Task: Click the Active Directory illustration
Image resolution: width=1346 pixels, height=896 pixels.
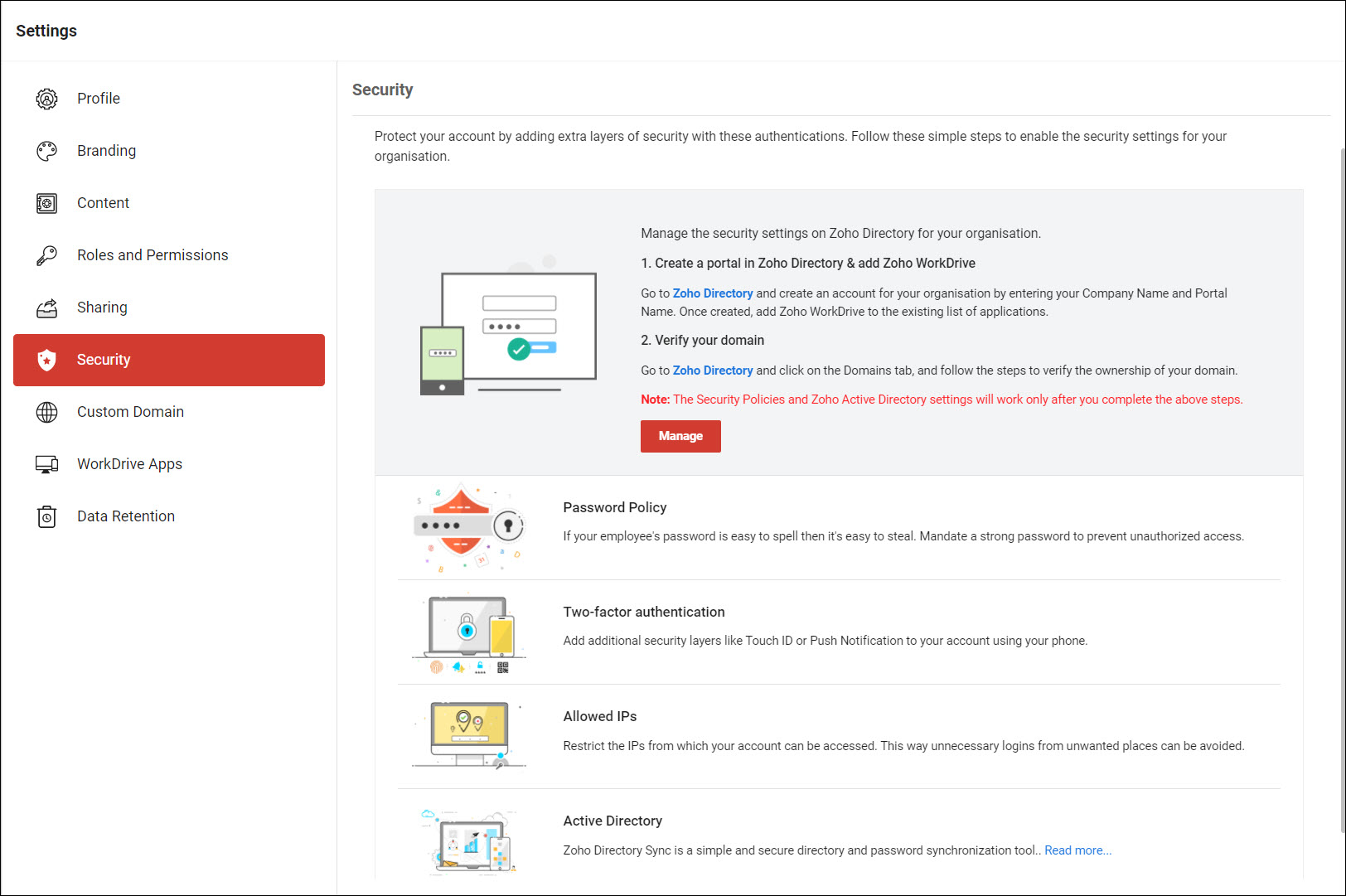Action: coord(470,840)
